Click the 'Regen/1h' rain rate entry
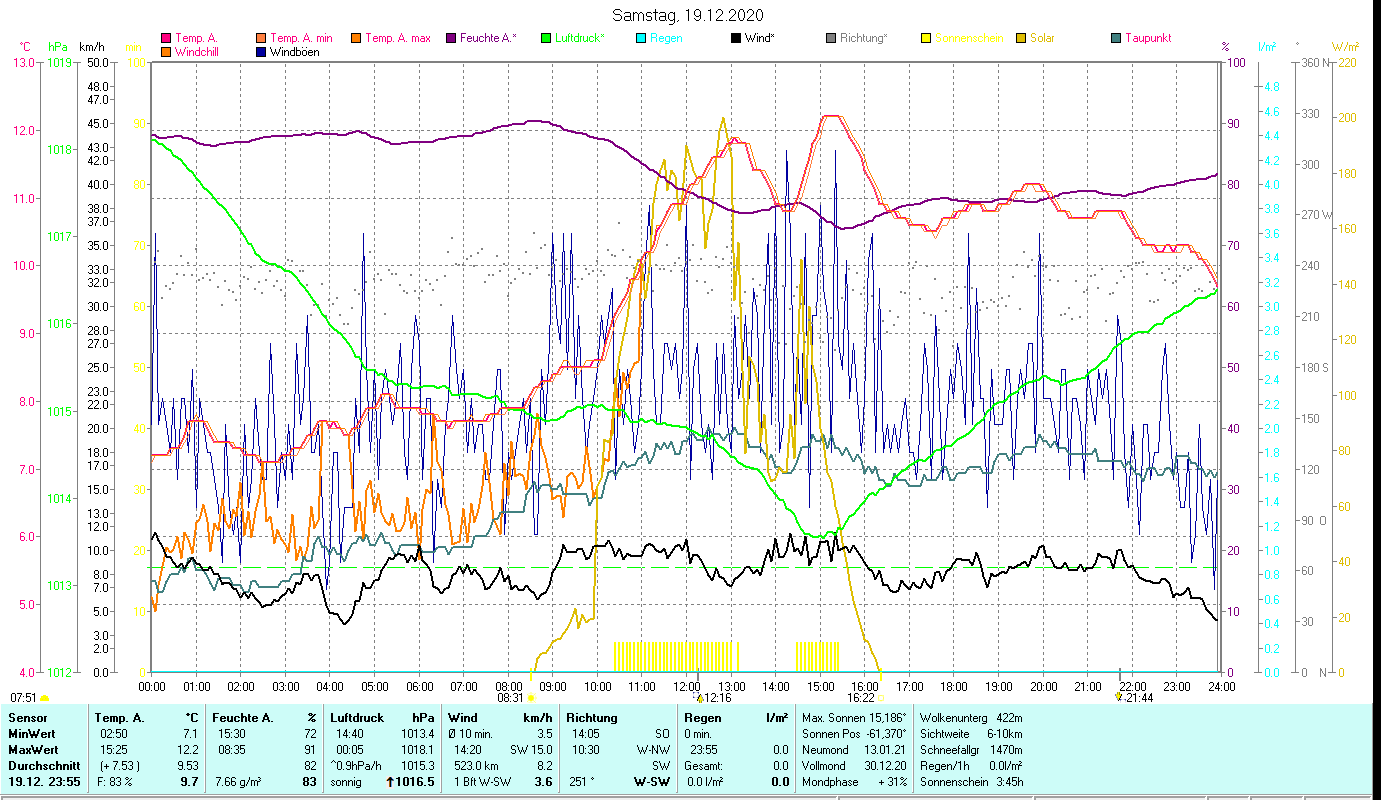Screen dimensions: 1381x800 [970, 766]
